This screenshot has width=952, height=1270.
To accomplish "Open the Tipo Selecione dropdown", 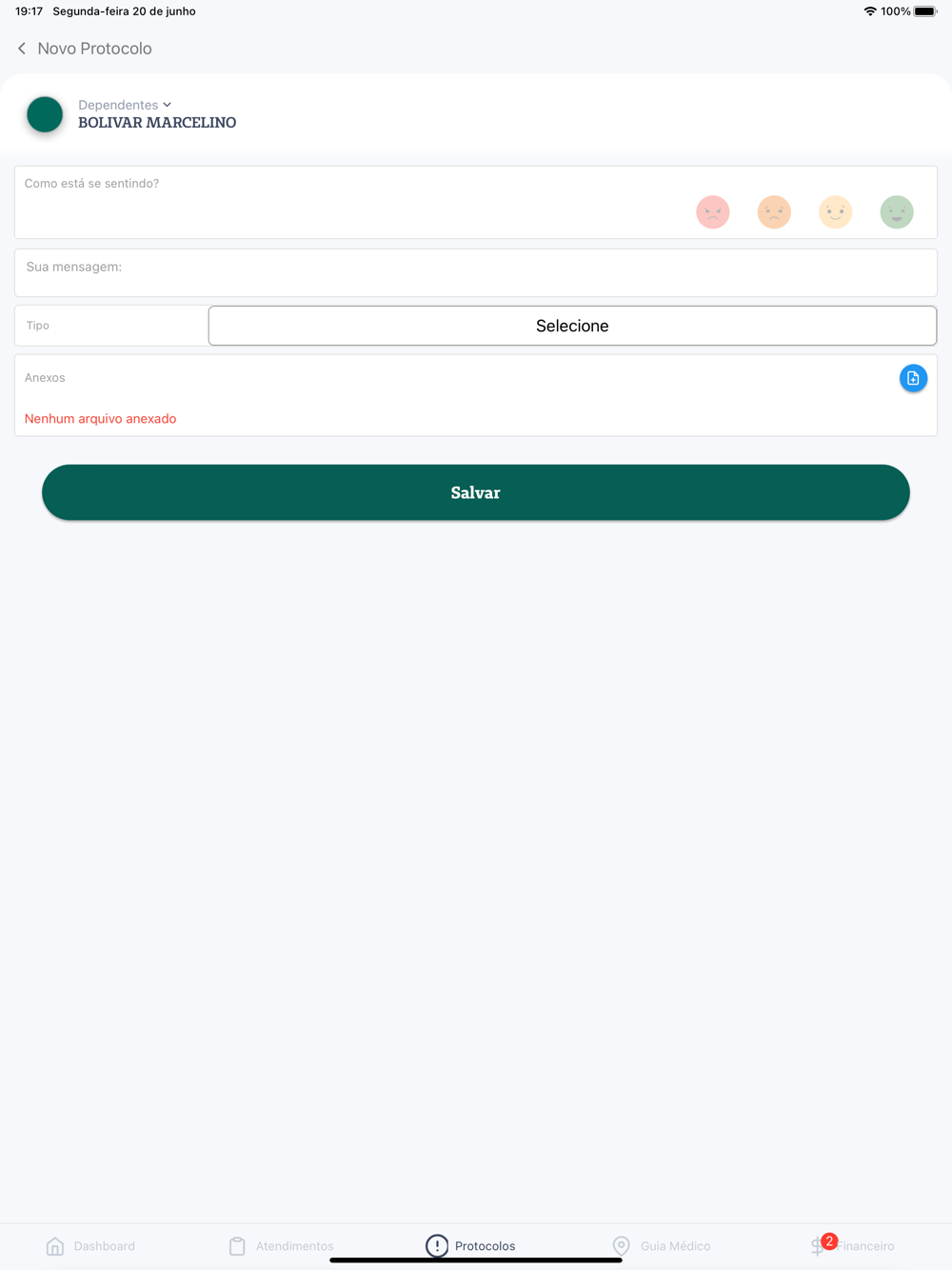I will coord(572,326).
